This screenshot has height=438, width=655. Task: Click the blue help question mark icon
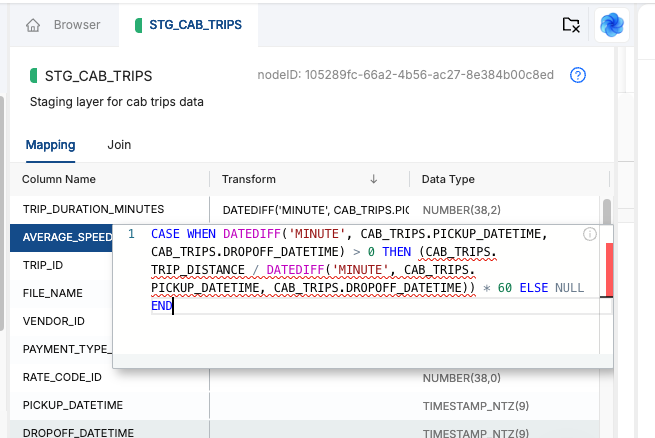click(x=578, y=75)
